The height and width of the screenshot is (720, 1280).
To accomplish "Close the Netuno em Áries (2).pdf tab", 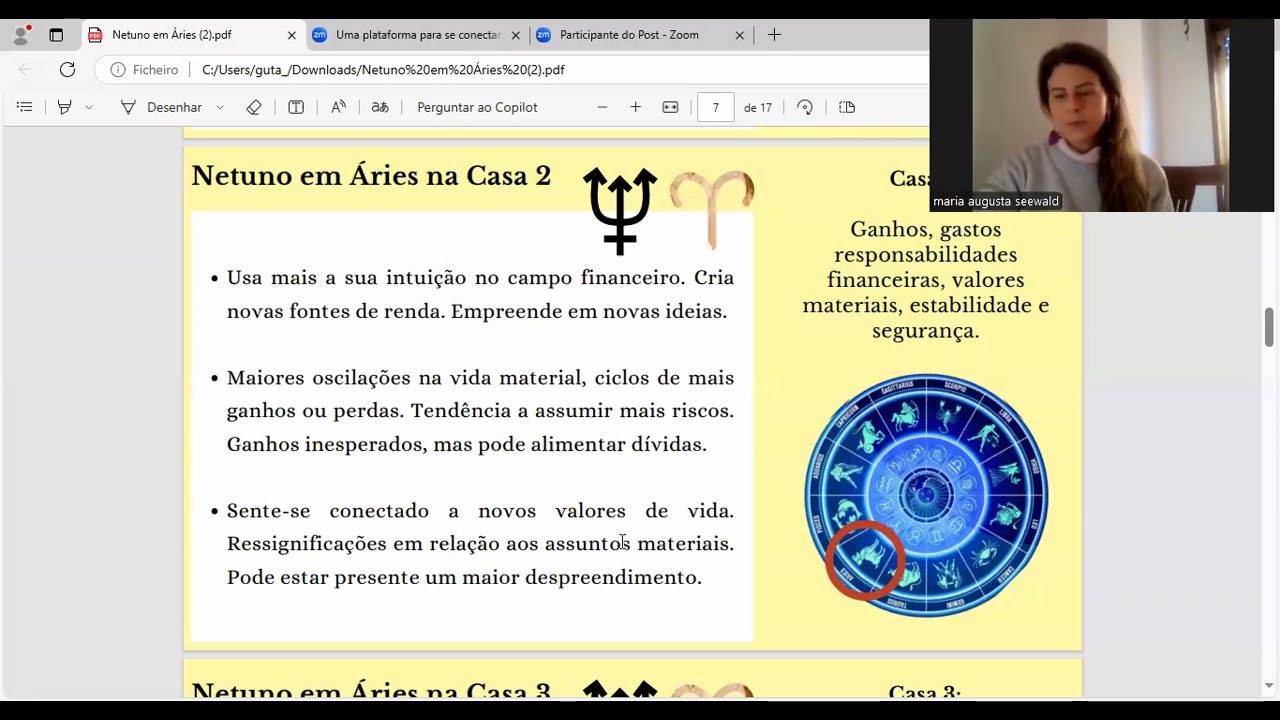I will point(291,35).
